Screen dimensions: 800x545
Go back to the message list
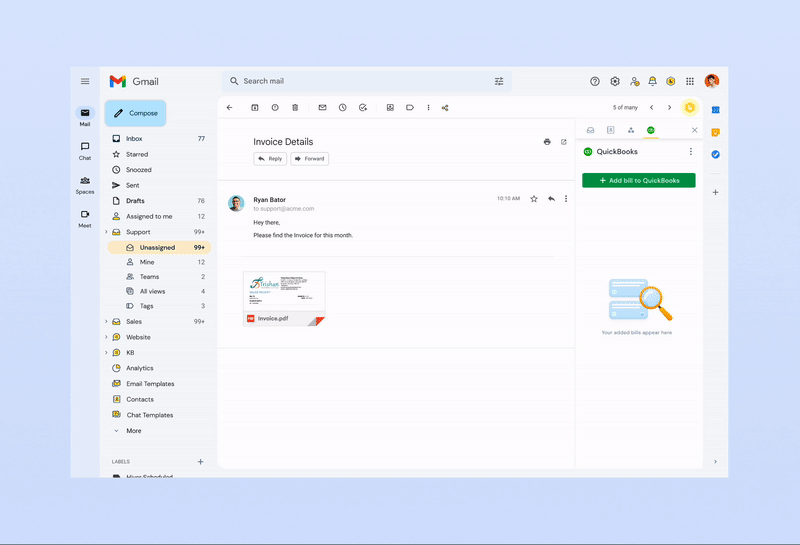point(230,108)
